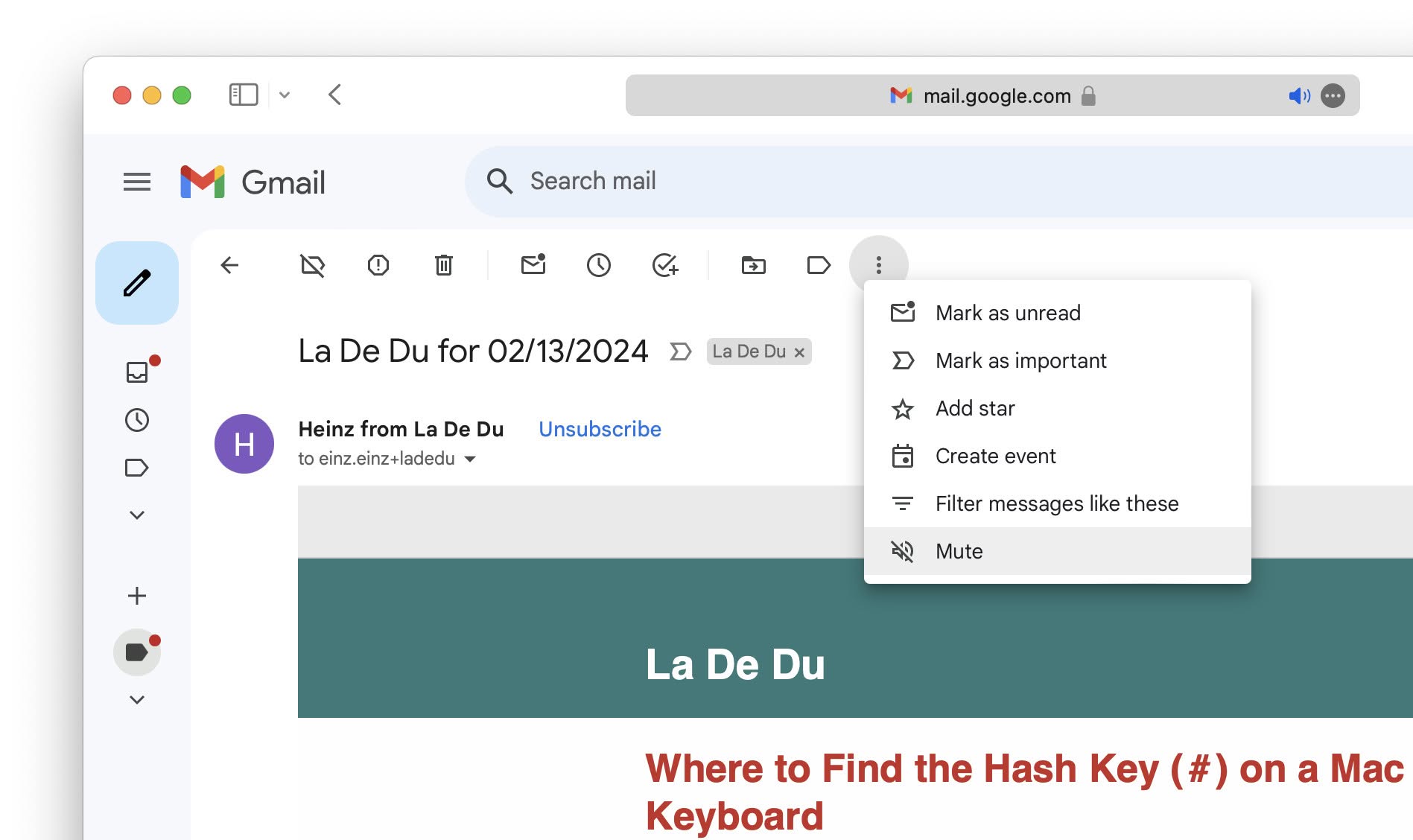1413x840 pixels.
Task: Open the outlined label icon in the sidebar
Action: (x=137, y=468)
